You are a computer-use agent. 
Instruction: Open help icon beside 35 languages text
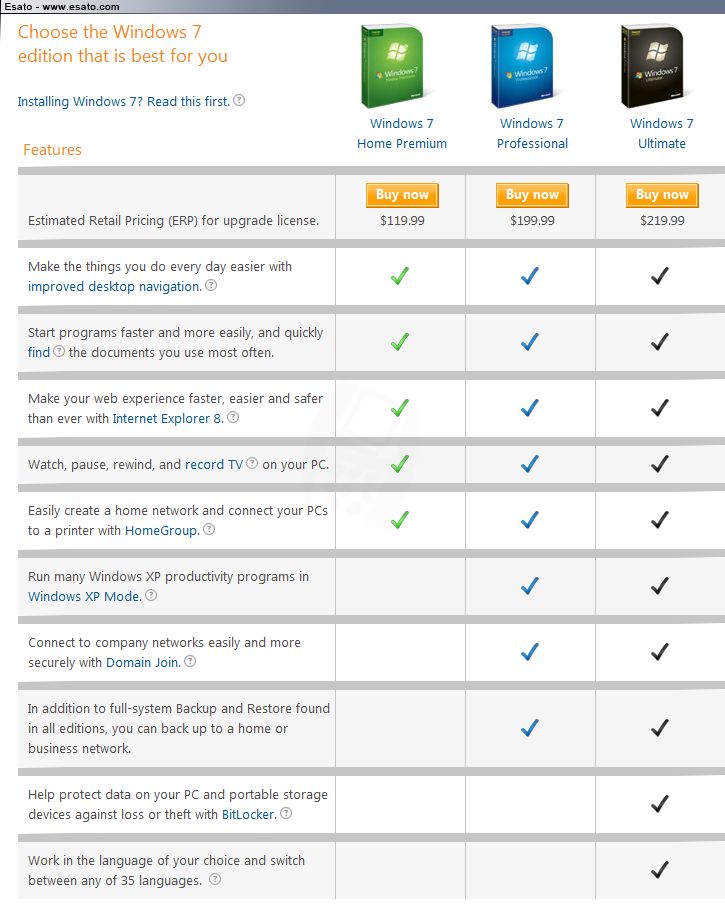[x=215, y=879]
